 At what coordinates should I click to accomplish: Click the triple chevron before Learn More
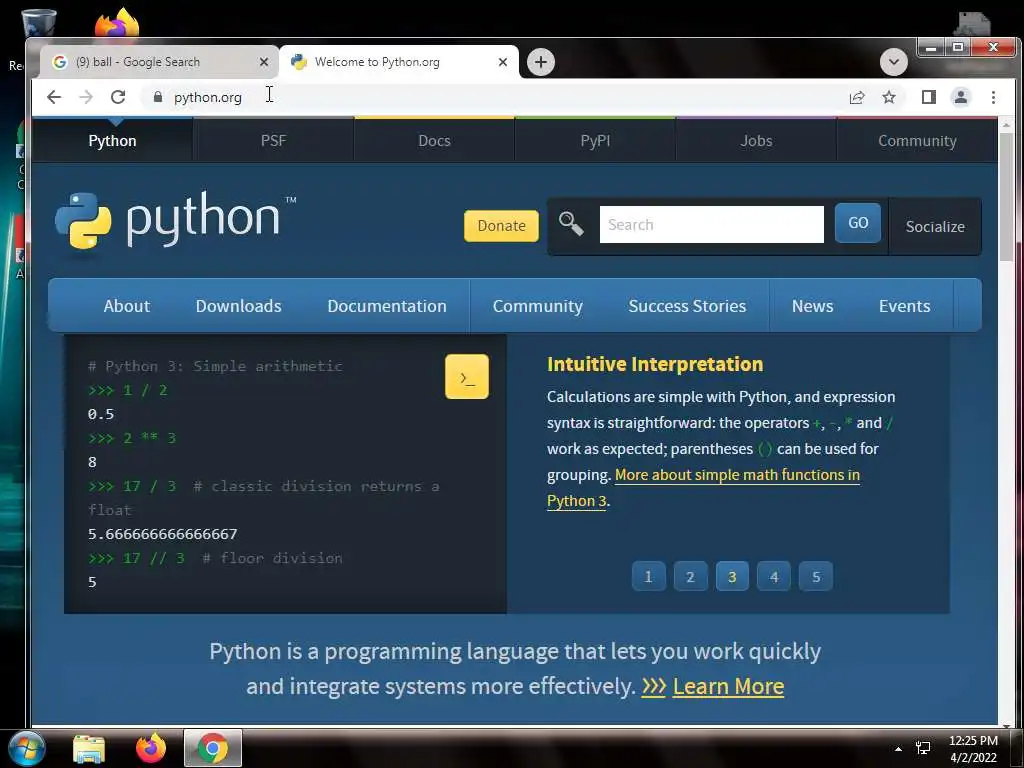(654, 686)
